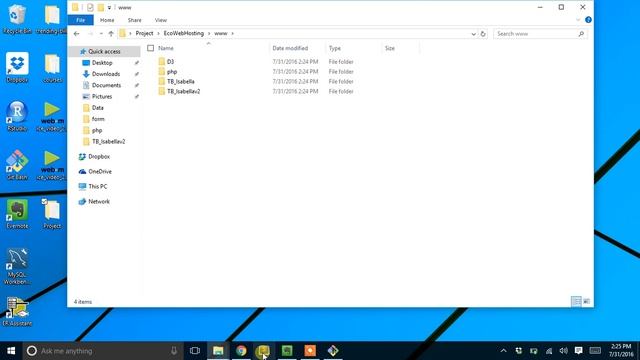Click the search magnifier in Explorer
The width and height of the screenshot is (640, 360).
(581, 34)
